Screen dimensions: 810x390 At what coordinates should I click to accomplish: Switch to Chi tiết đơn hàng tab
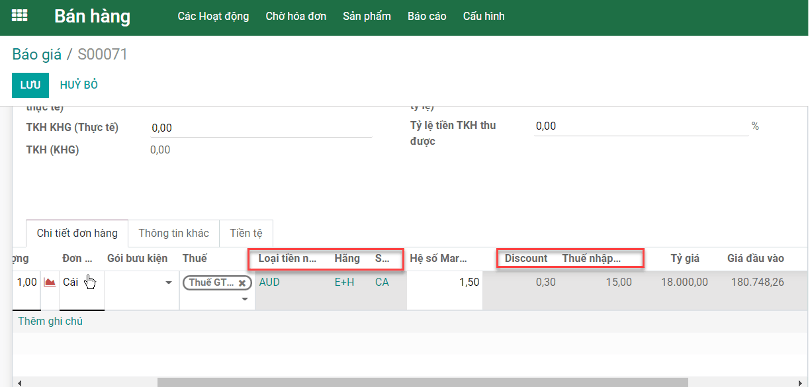[x=77, y=233]
